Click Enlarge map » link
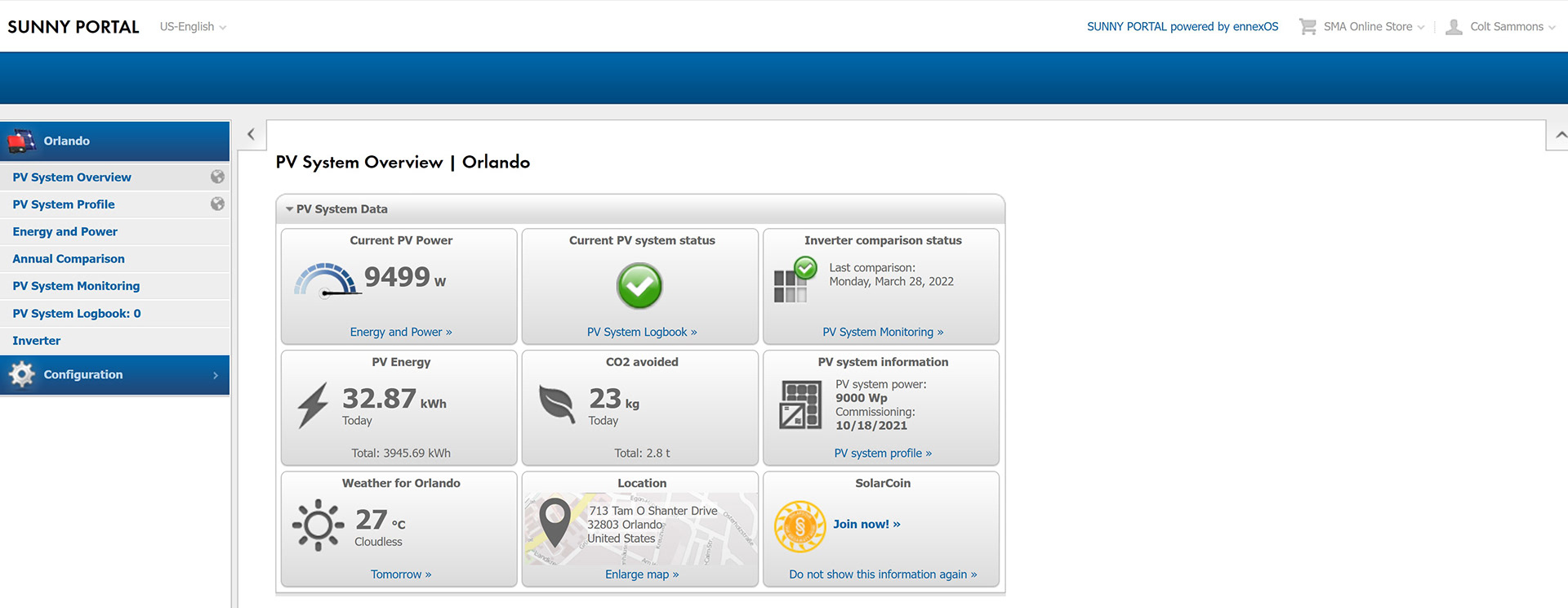The width and height of the screenshot is (1568, 608). point(642,574)
